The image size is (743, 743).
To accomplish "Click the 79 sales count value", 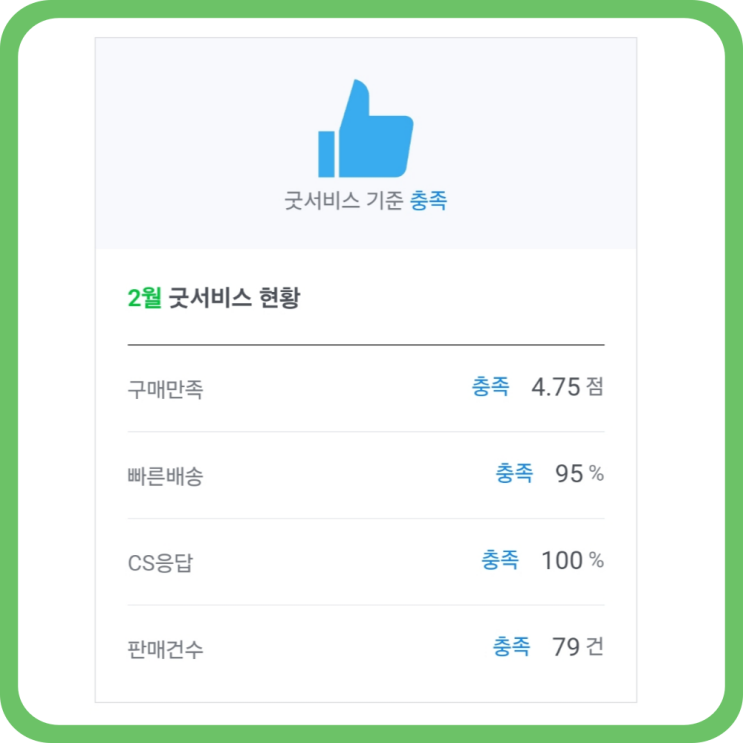I will point(566,647).
